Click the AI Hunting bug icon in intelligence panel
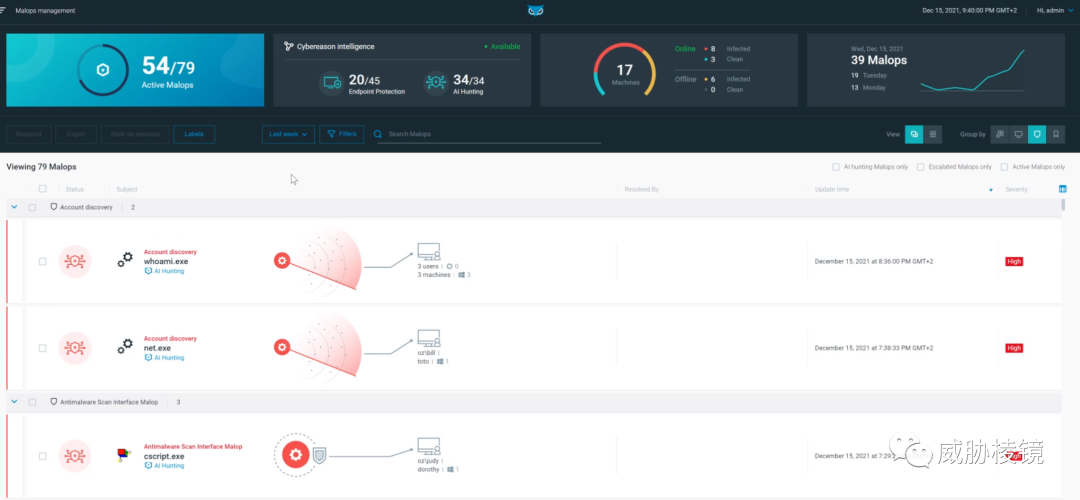This screenshot has width=1080, height=500. (x=435, y=83)
